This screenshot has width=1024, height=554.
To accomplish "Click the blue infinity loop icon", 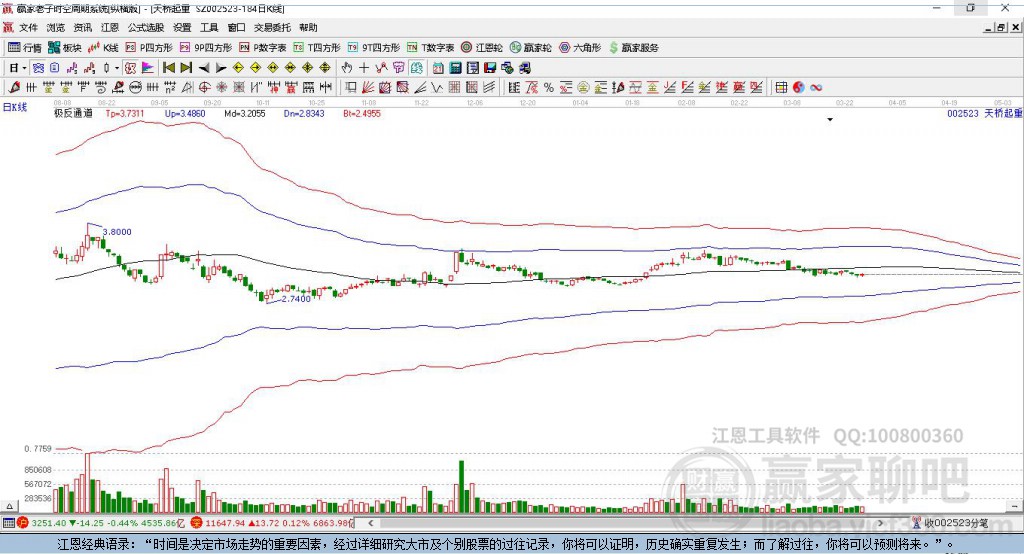I will point(816,87).
